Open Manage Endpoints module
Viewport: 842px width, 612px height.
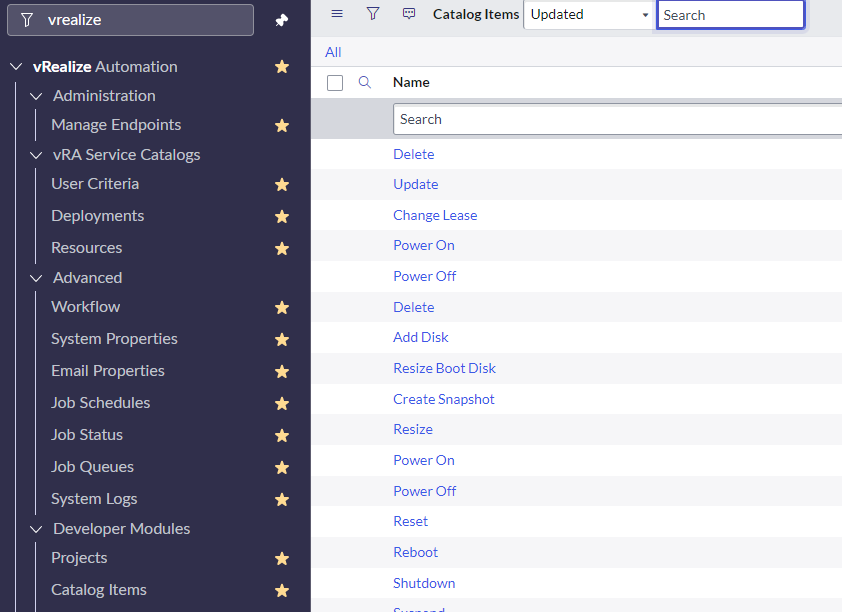point(116,125)
